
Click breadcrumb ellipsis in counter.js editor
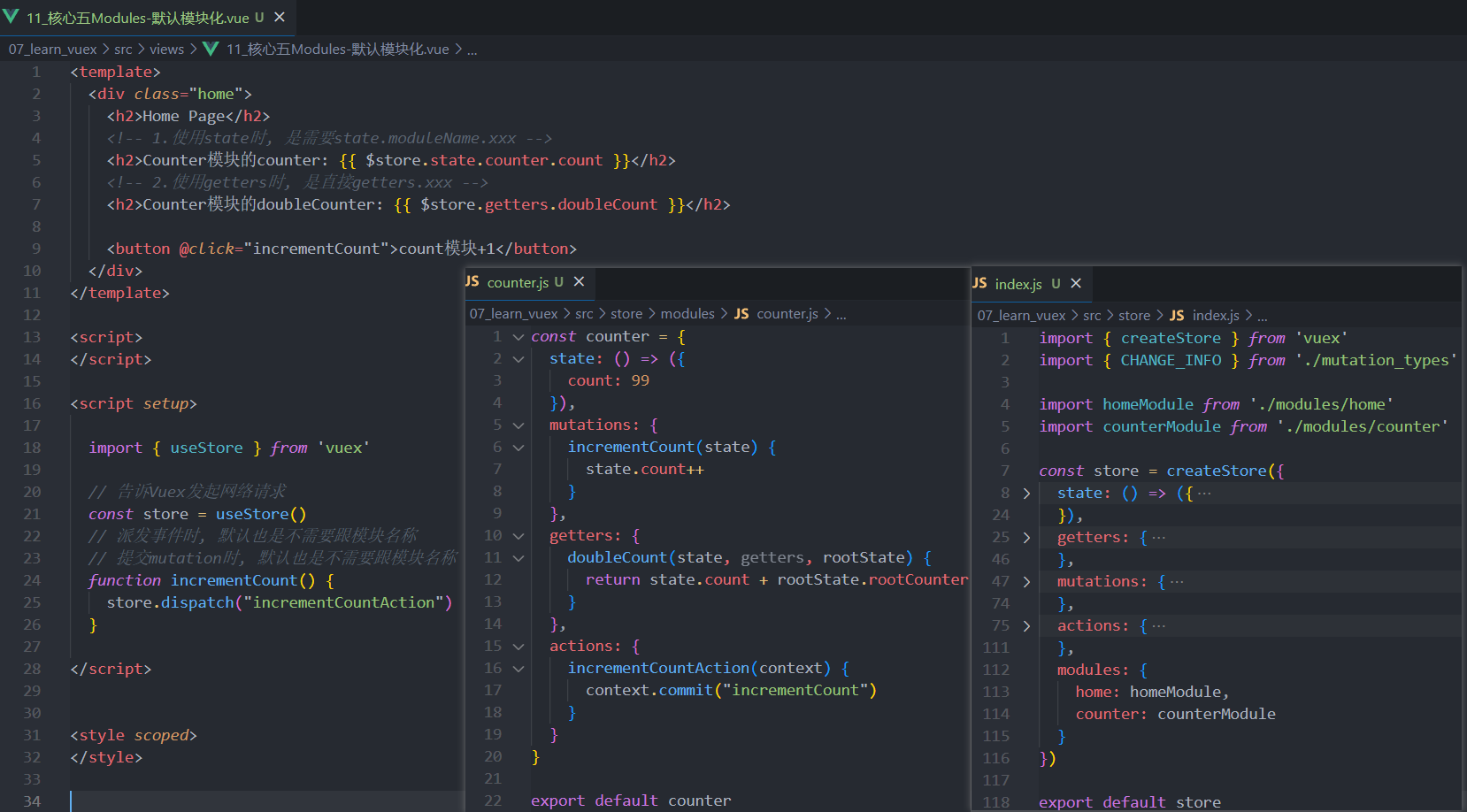click(x=841, y=315)
